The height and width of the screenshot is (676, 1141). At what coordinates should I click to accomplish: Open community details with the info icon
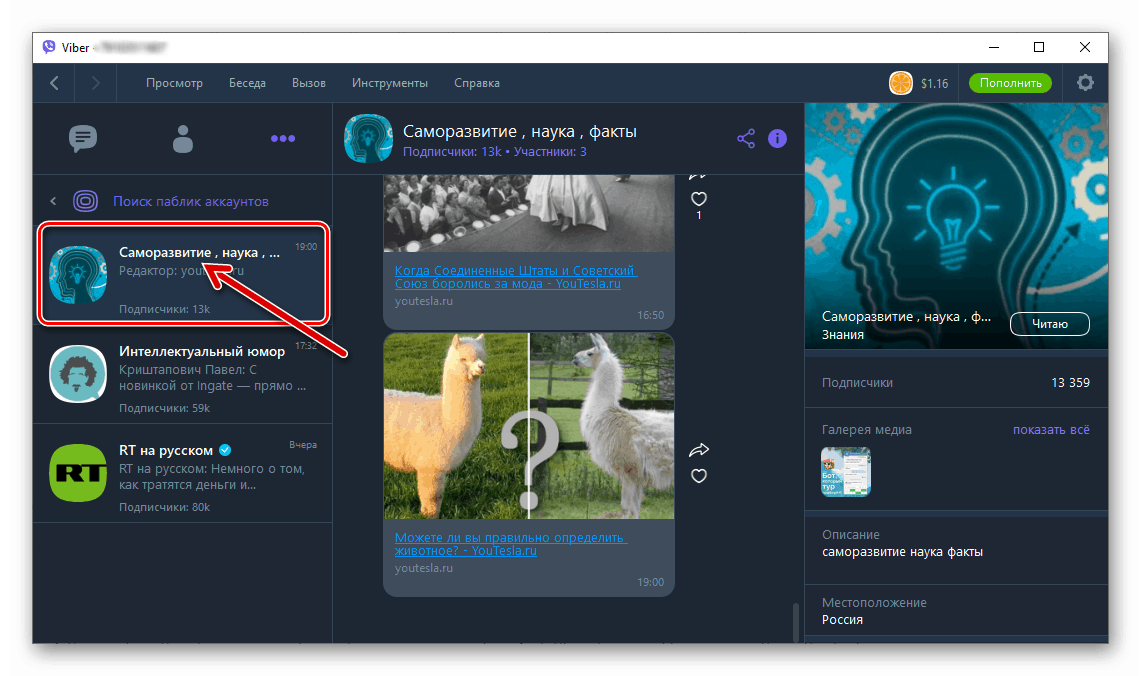(x=778, y=139)
